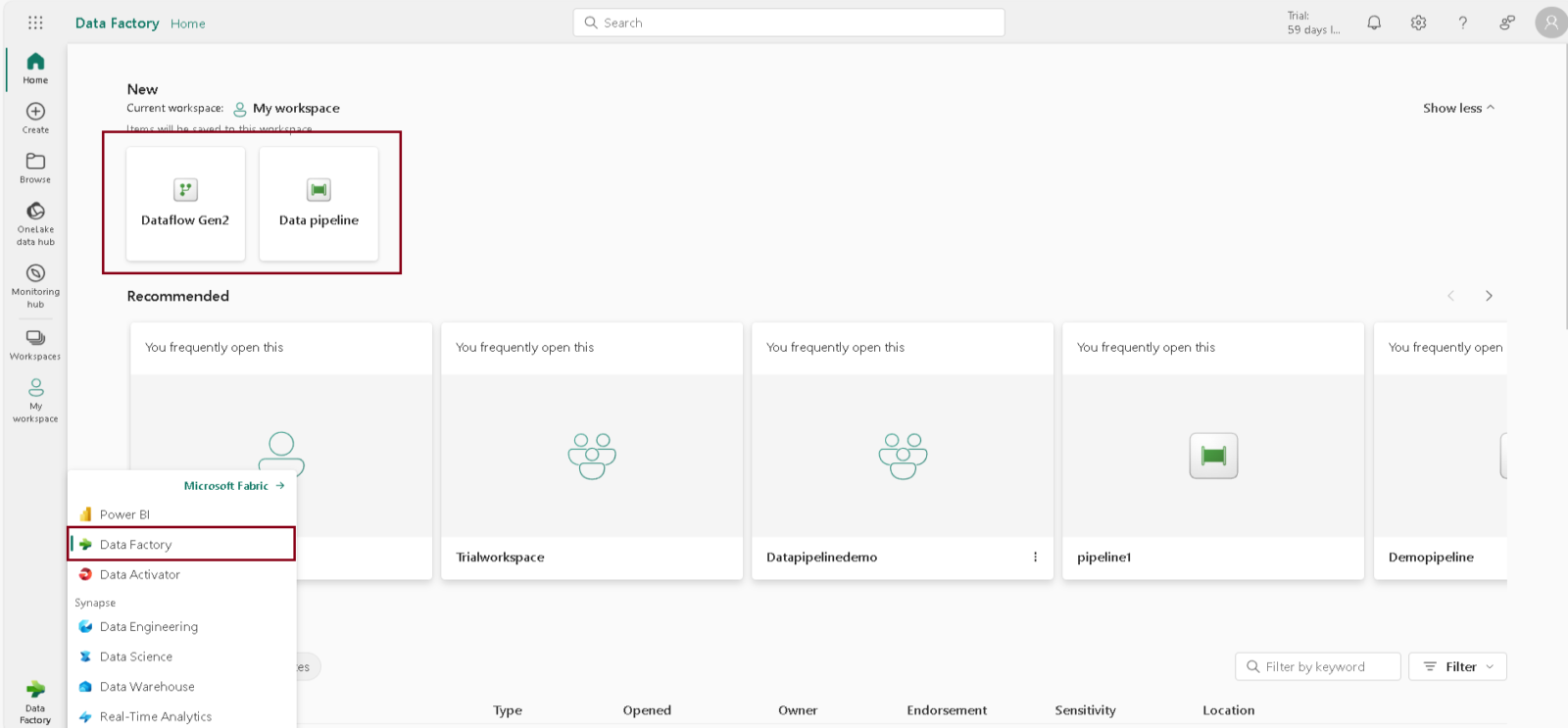1568x728 pixels.
Task: Click Data Factory experience switcher icon
Action: [x=35, y=703]
